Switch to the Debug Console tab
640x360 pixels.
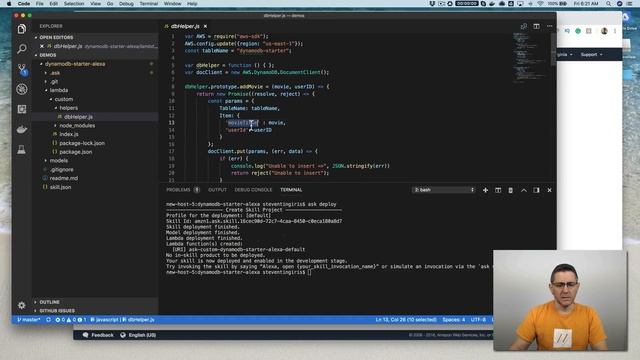click(x=253, y=190)
